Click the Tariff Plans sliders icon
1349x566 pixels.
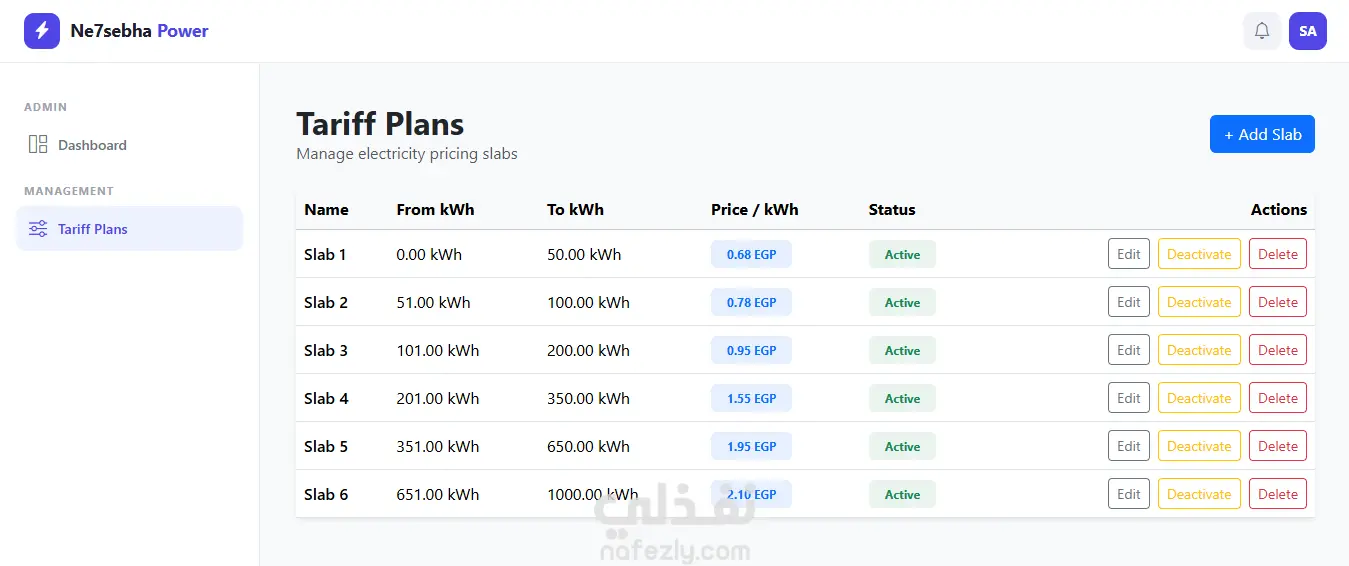[38, 229]
